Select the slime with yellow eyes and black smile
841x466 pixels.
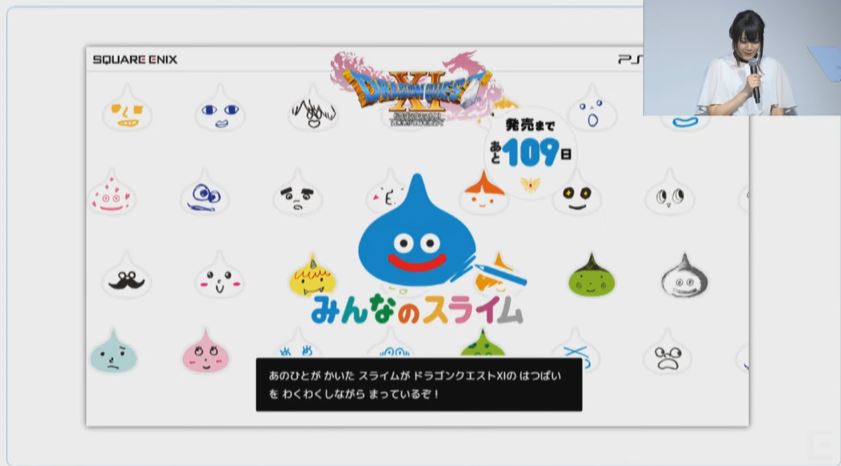point(577,194)
